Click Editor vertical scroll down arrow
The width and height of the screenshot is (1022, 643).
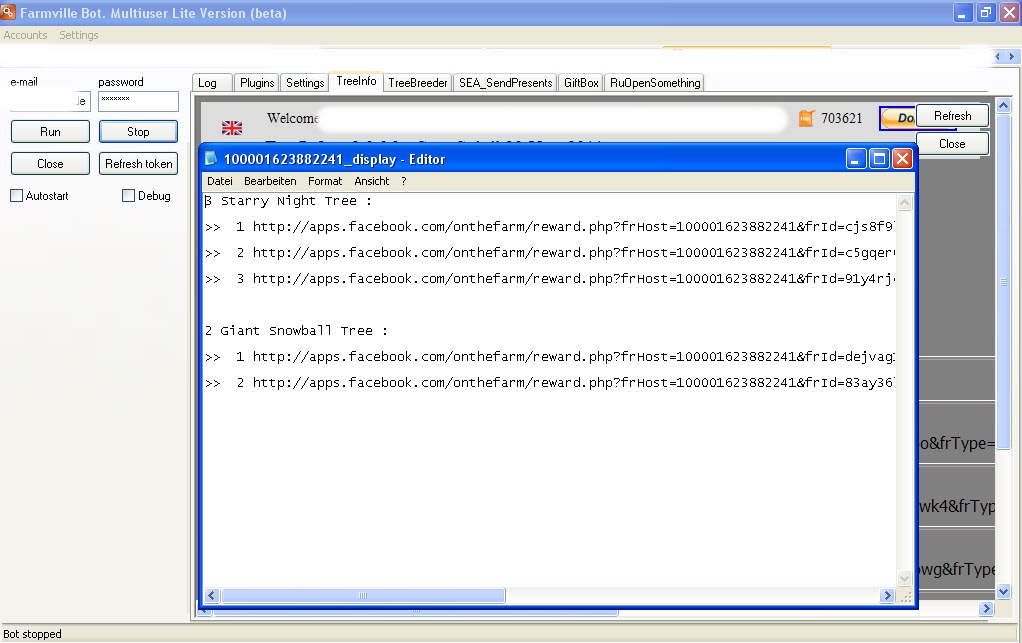click(904, 579)
